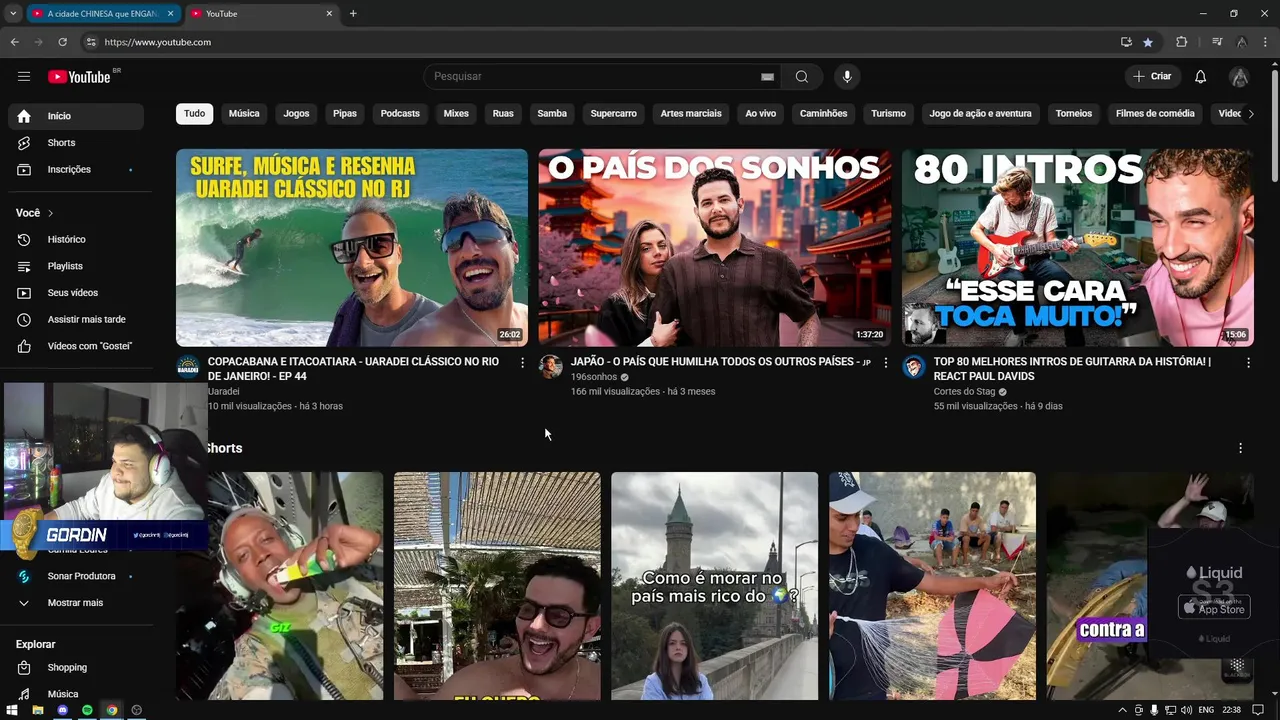
Task: Open Shopping under Explorar
Action: (x=76, y=668)
